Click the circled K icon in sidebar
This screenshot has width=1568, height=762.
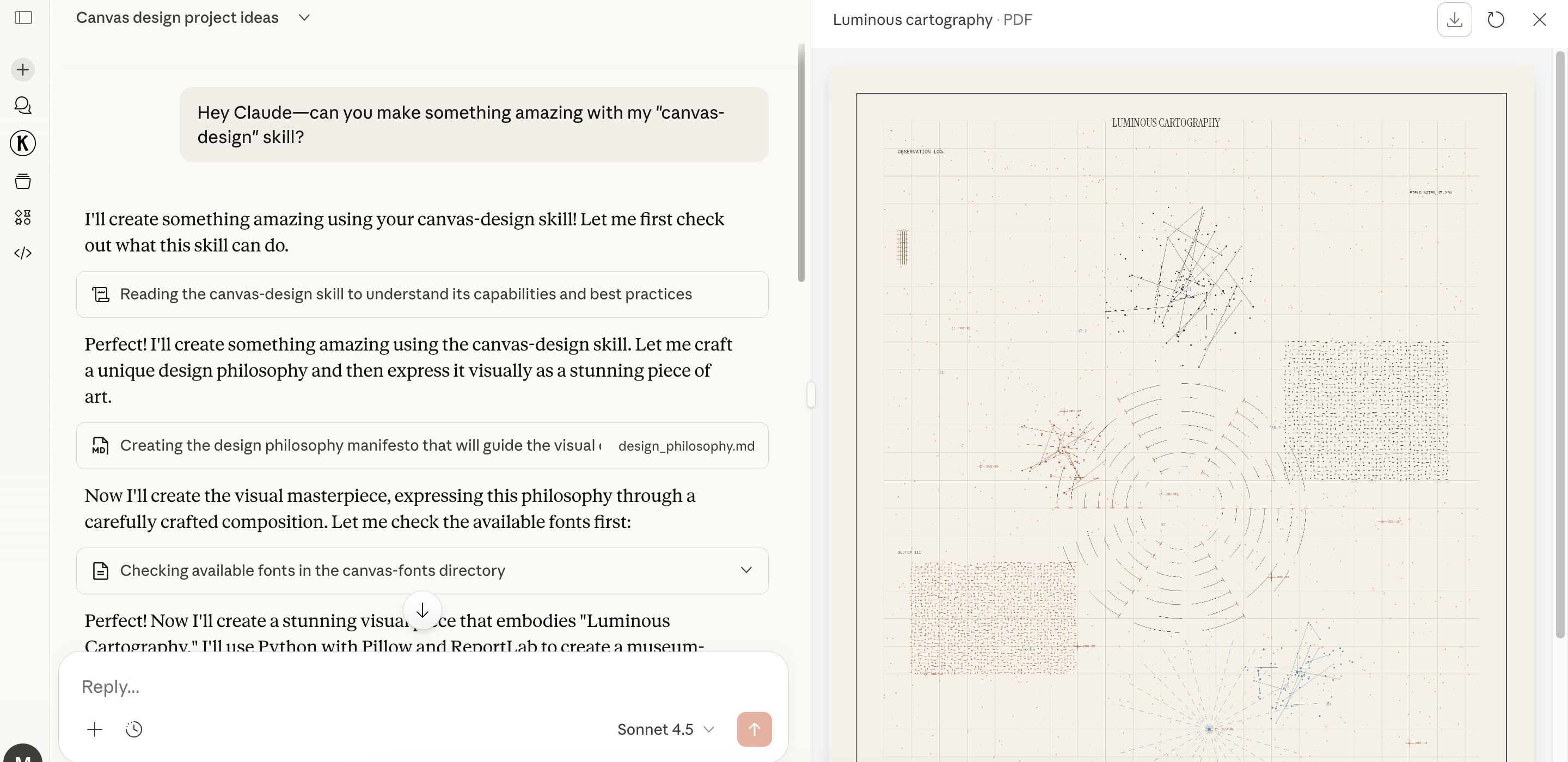pyautogui.click(x=23, y=143)
